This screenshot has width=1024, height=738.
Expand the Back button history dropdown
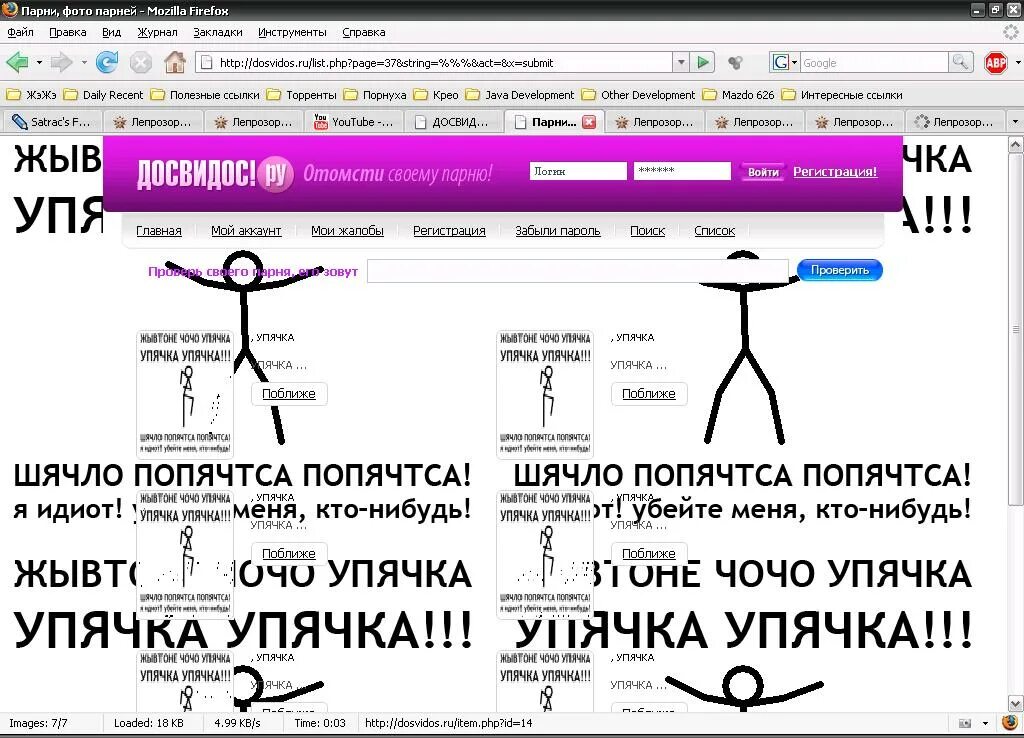[x=39, y=63]
